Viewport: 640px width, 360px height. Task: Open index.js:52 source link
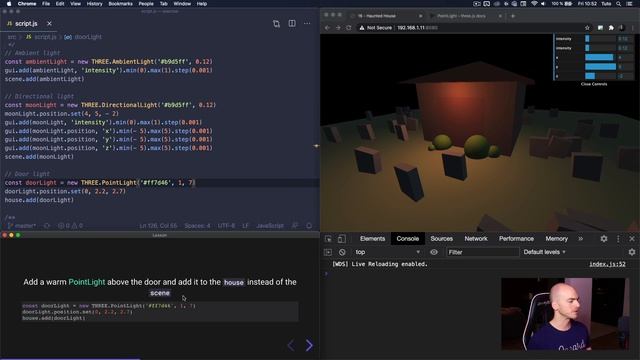point(607,264)
